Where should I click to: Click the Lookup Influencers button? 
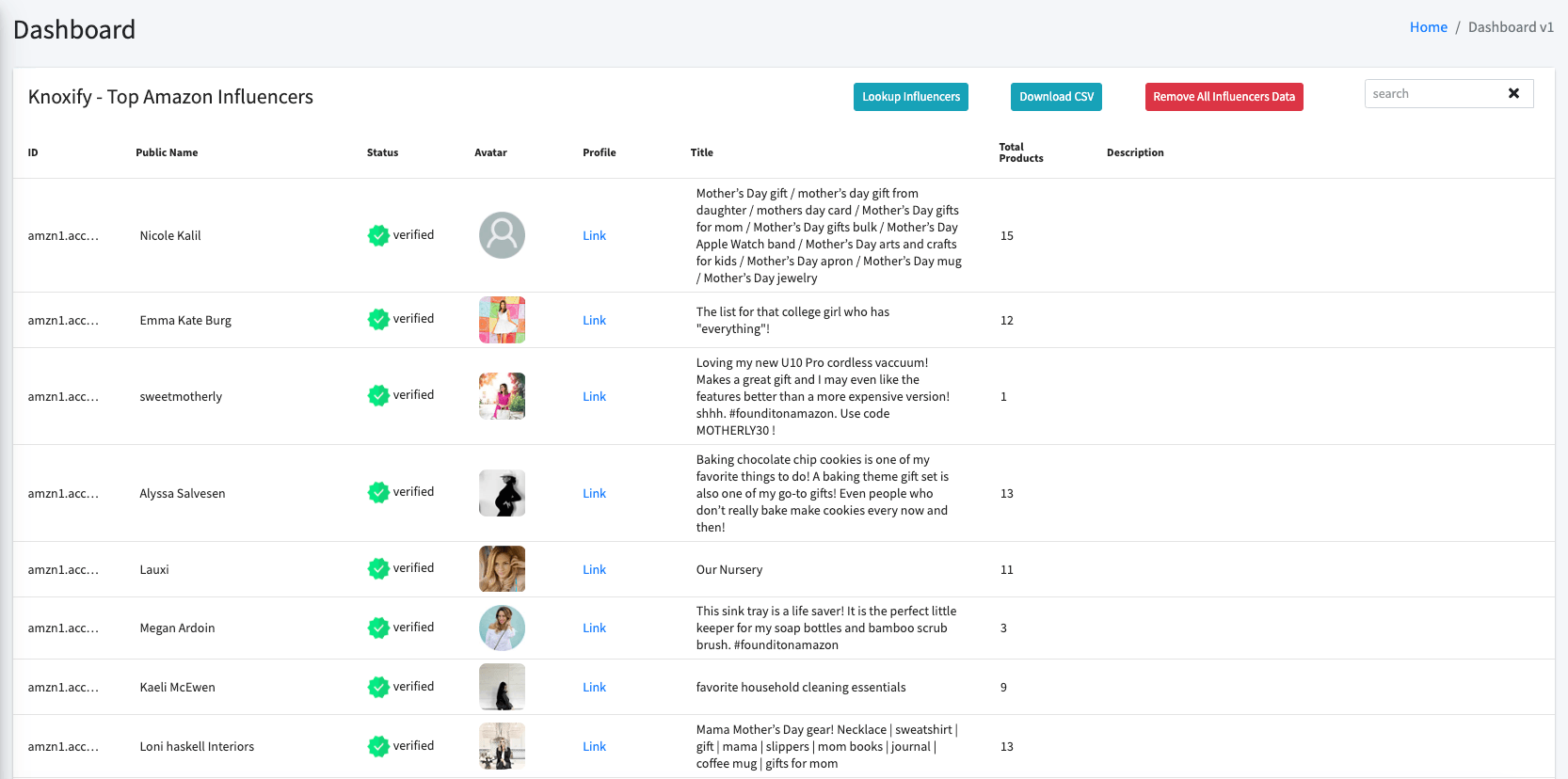click(910, 97)
